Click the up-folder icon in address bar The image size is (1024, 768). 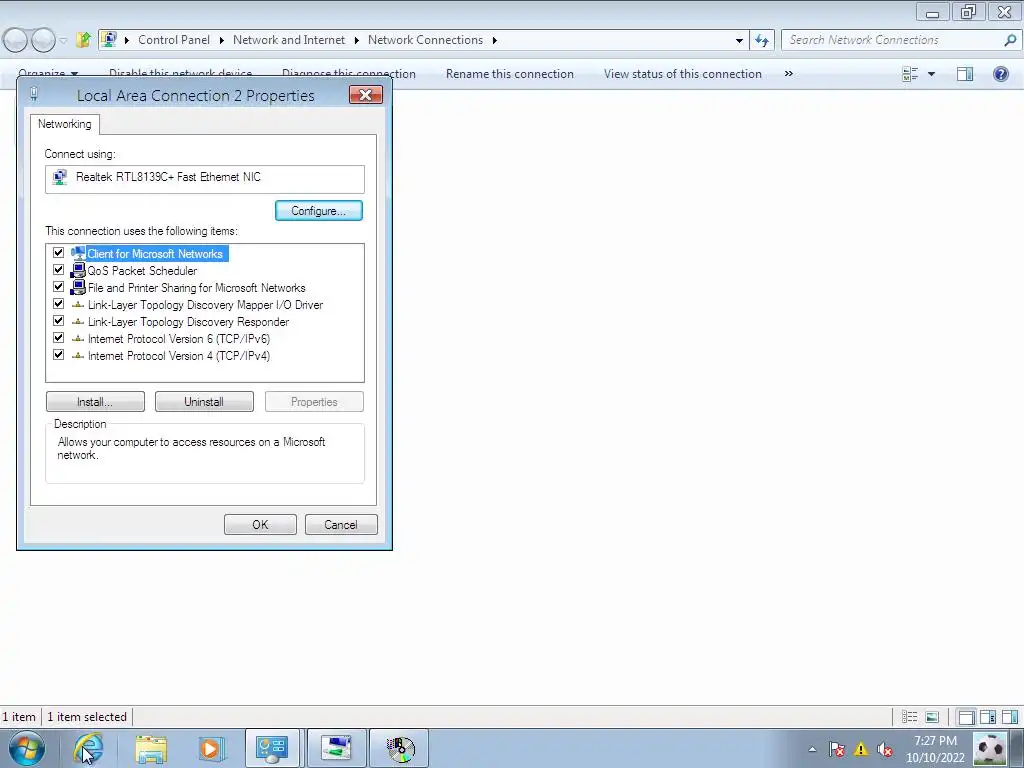(x=83, y=40)
